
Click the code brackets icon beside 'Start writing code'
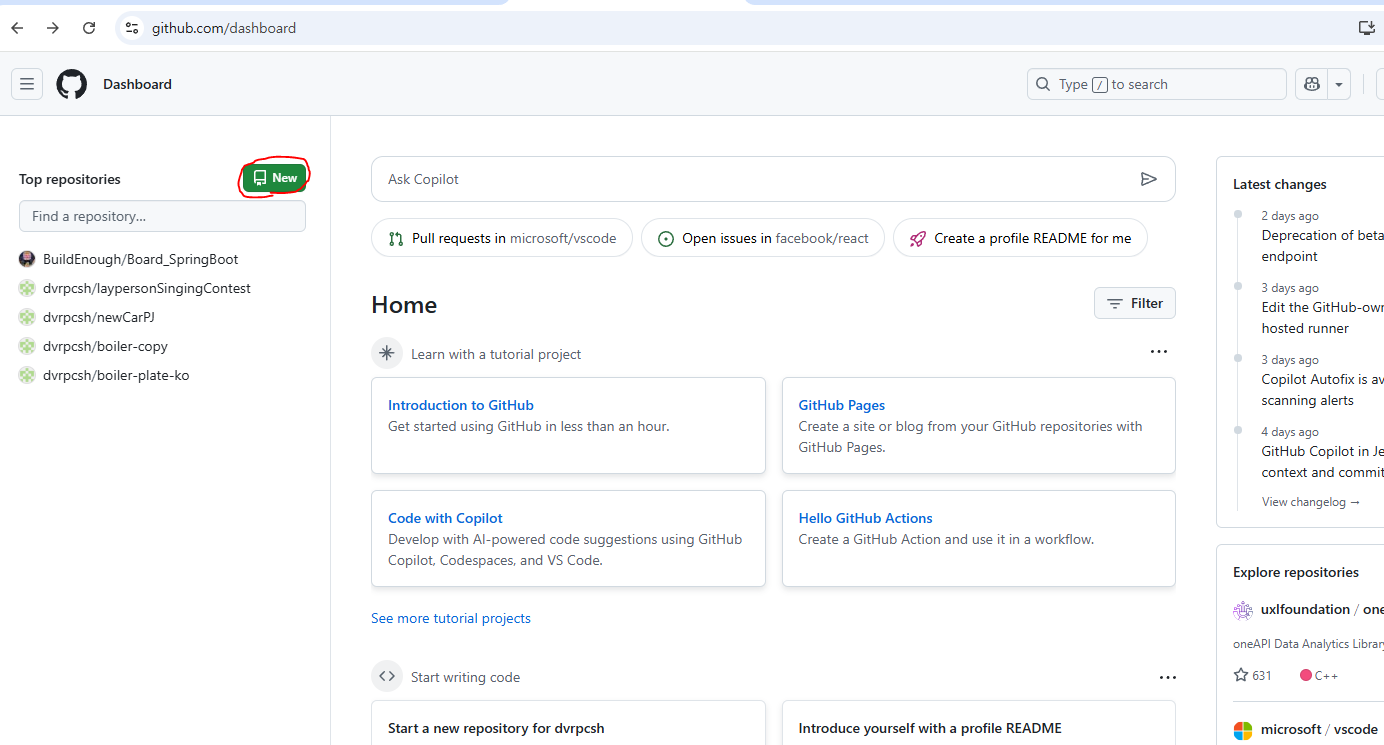click(387, 676)
